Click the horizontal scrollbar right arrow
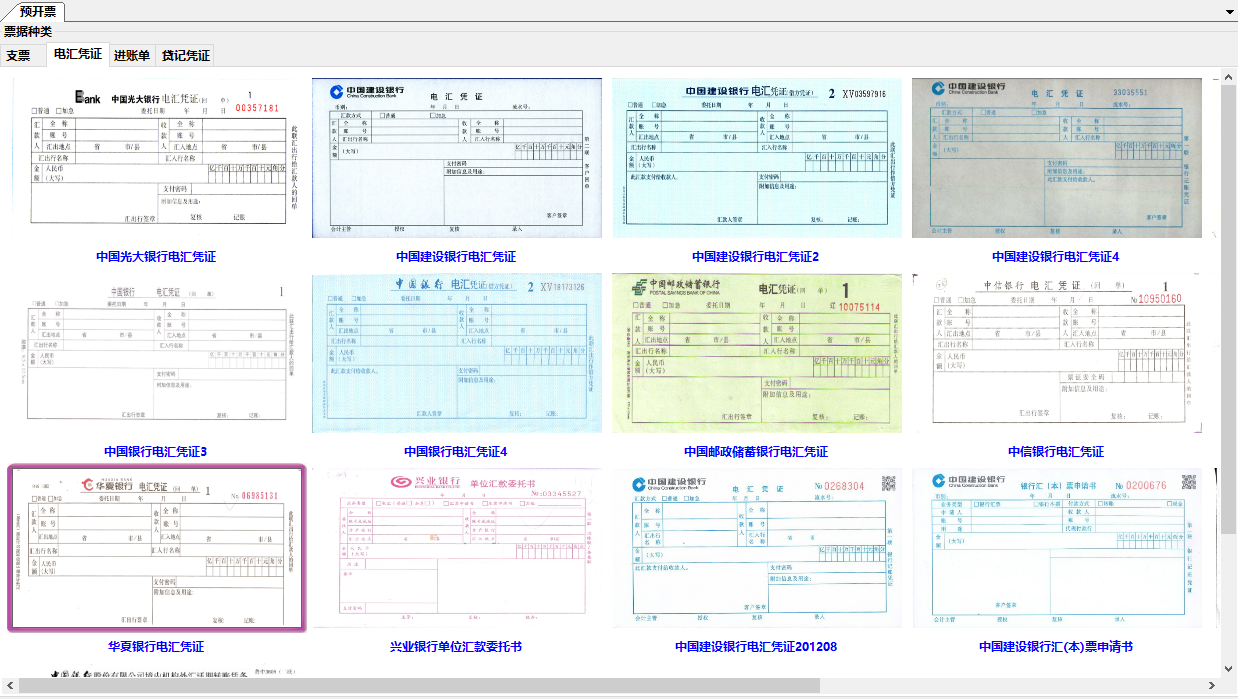Viewport: 1238px width, 699px height. click(1212, 686)
